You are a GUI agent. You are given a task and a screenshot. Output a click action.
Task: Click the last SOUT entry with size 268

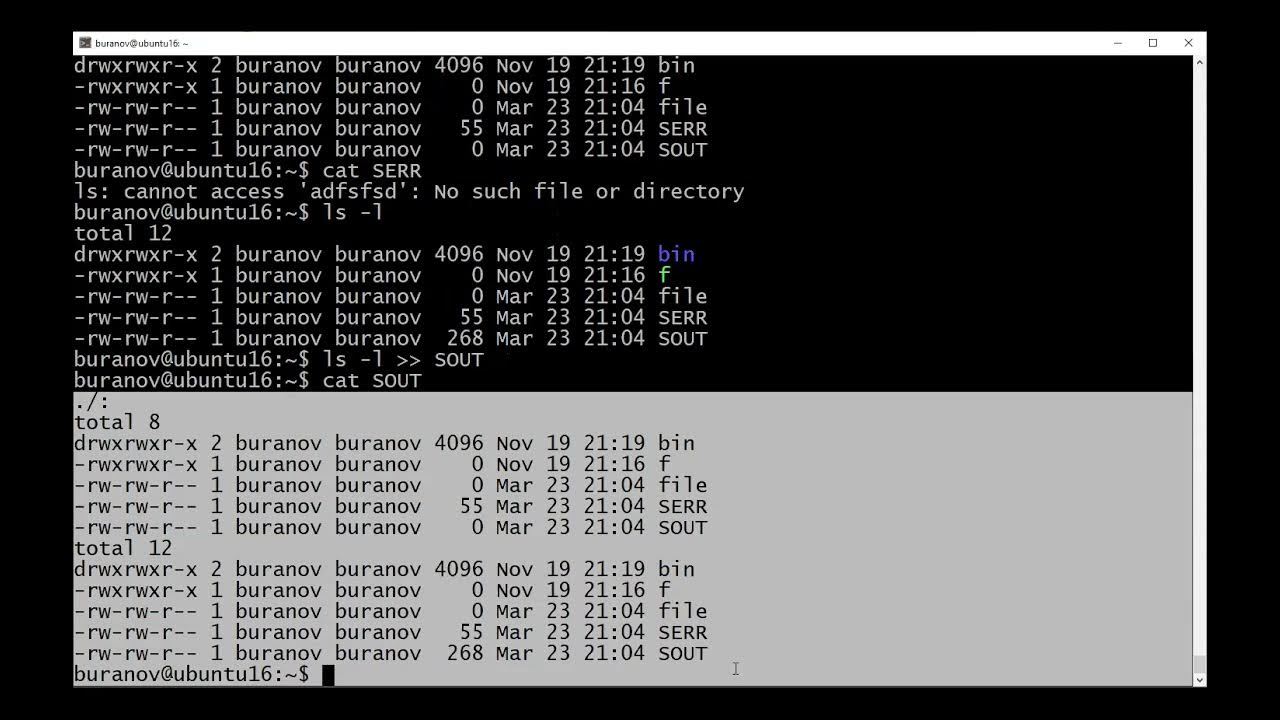390,654
